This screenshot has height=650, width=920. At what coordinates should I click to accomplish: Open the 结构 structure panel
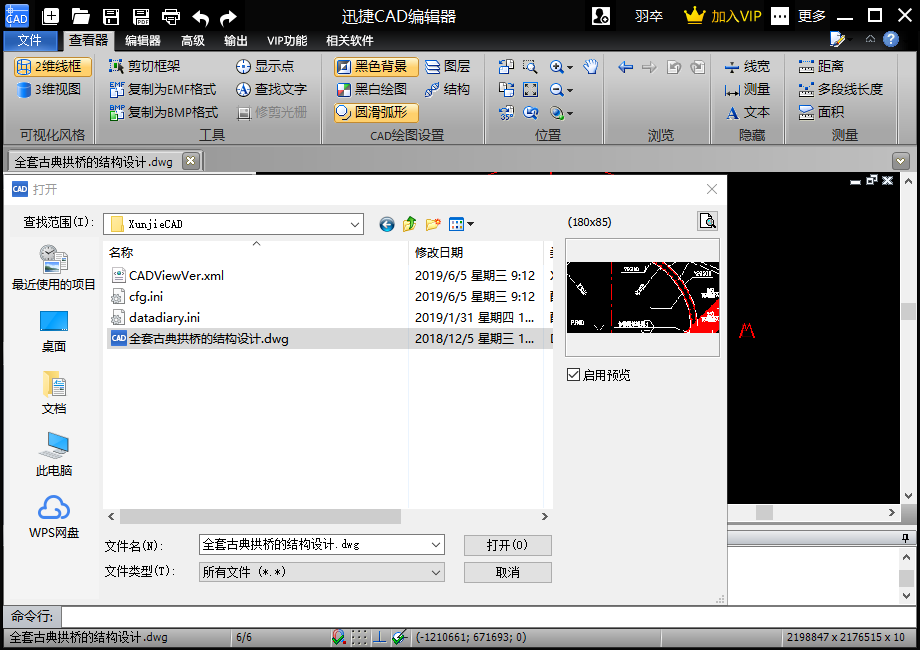pos(448,89)
